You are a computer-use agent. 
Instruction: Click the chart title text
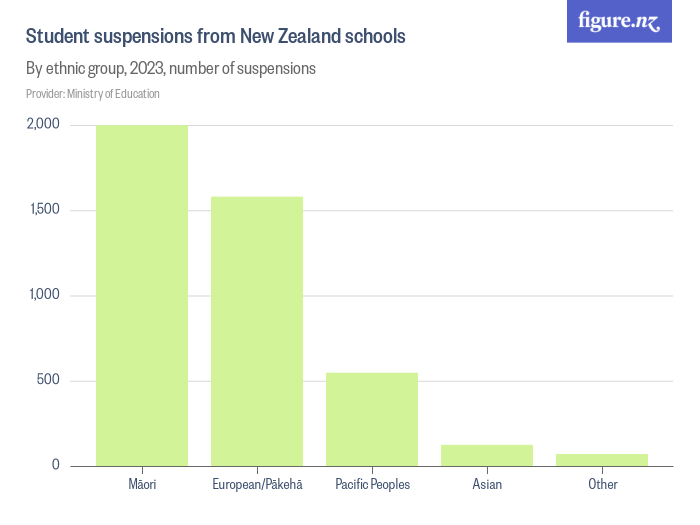pos(215,37)
